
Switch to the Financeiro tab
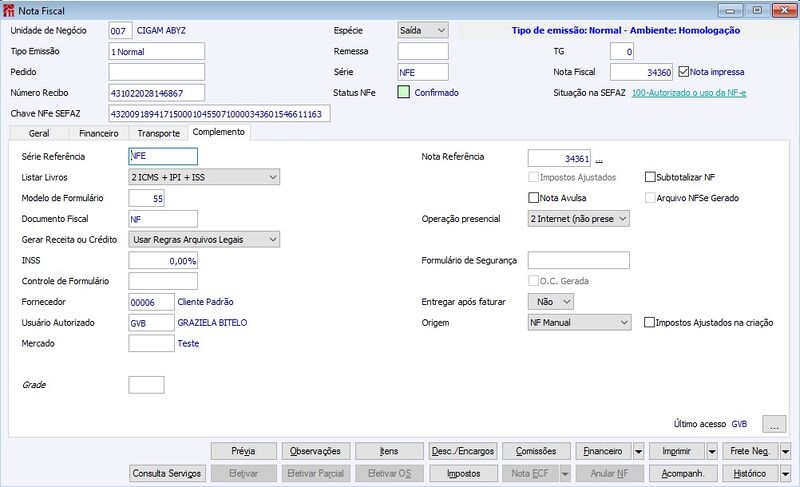[x=98, y=133]
